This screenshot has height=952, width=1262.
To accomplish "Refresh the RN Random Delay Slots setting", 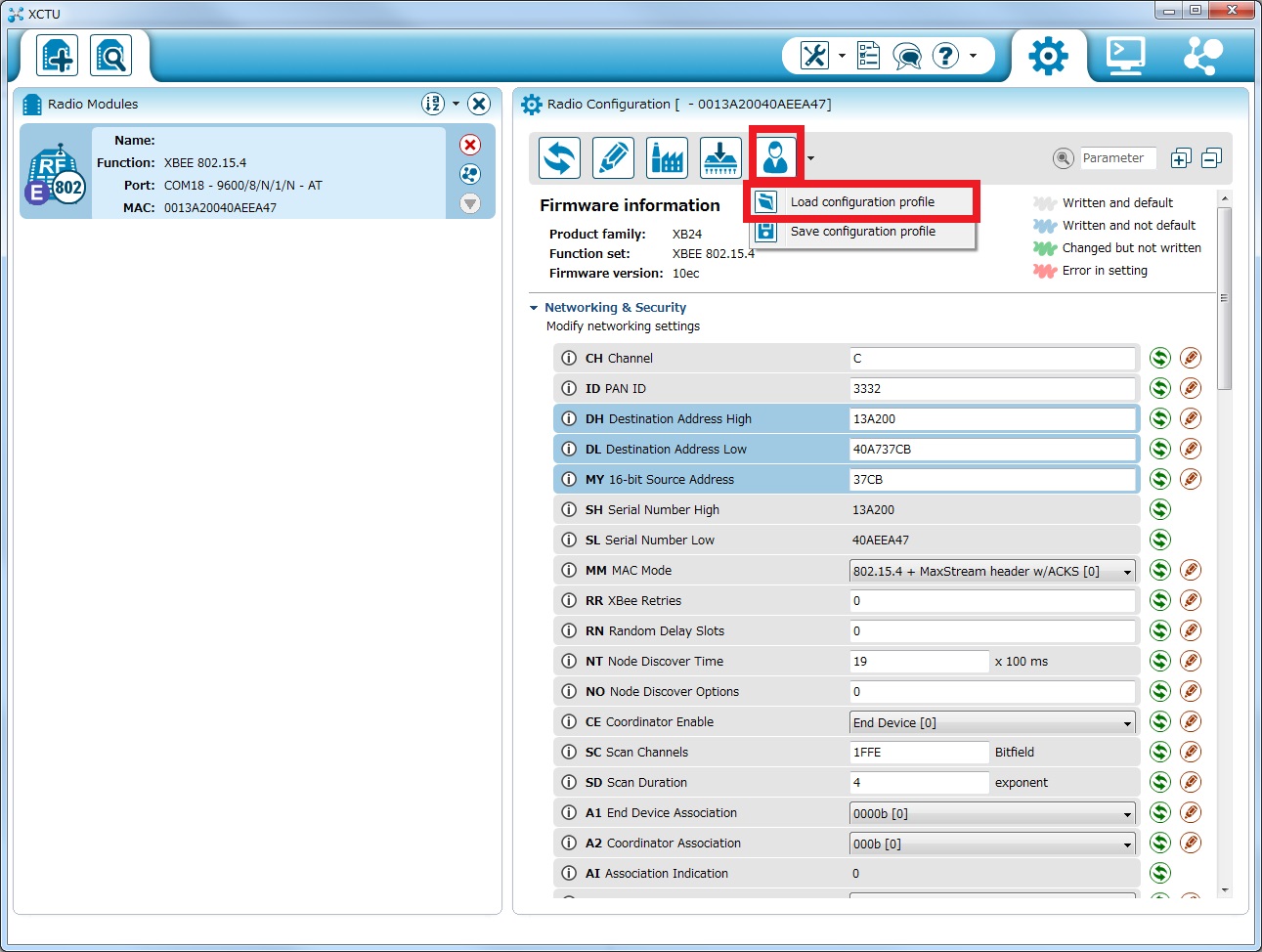I will pos(1160,630).
